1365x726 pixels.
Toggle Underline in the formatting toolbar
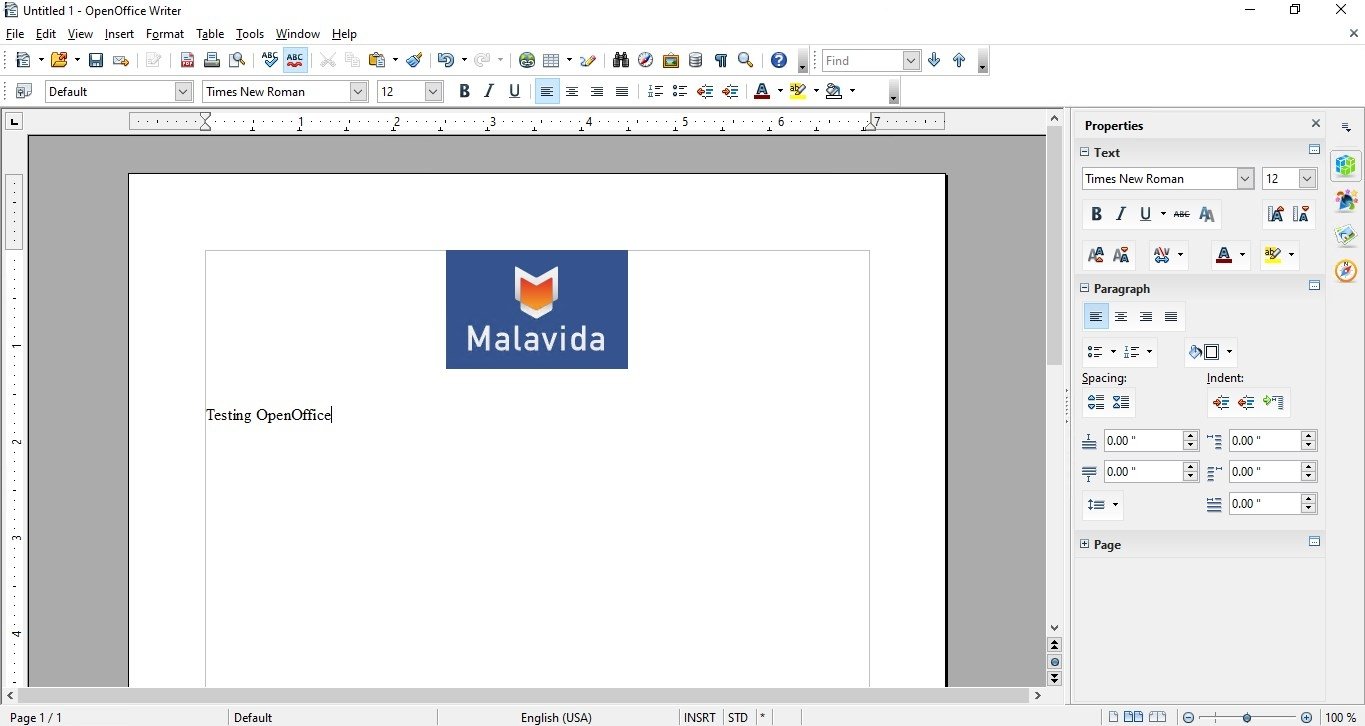click(x=514, y=91)
